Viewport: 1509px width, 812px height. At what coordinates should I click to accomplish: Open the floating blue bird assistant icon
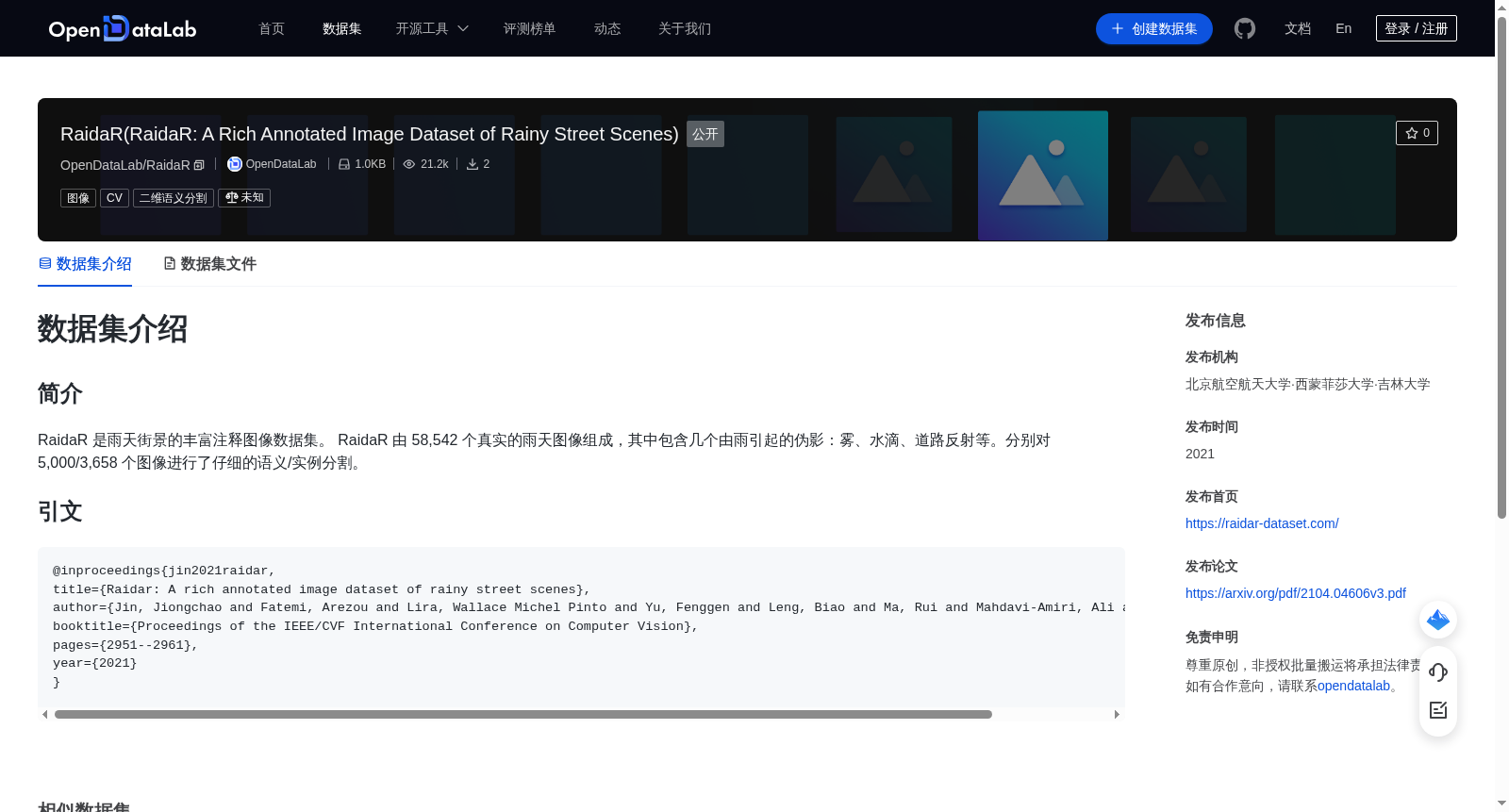tap(1438, 620)
